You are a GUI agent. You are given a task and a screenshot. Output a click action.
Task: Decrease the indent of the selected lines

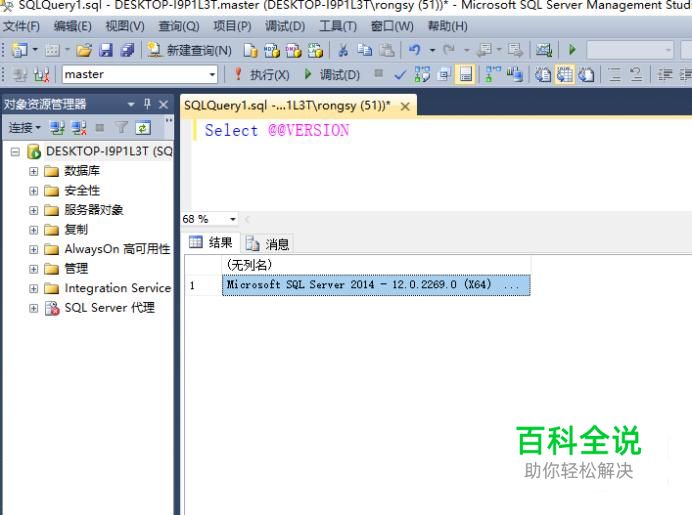click(664, 75)
